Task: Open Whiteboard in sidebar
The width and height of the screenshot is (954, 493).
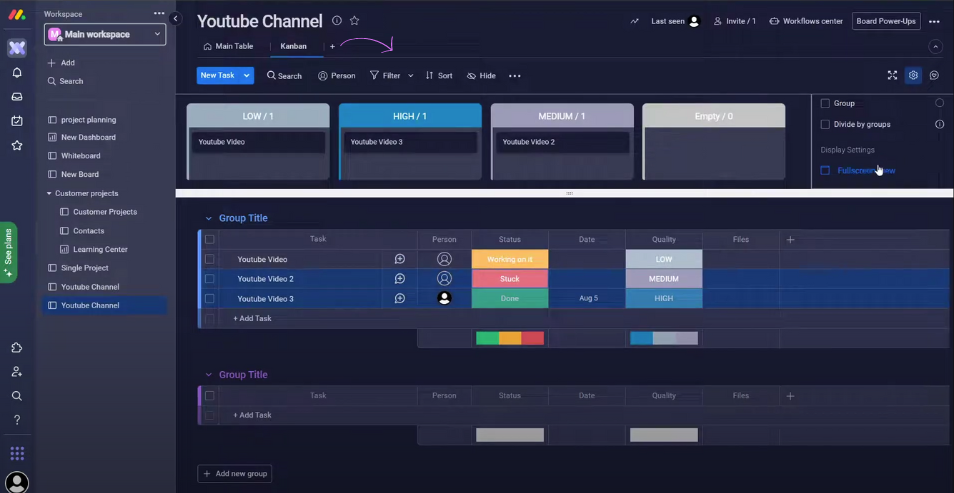Action: (x=80, y=156)
